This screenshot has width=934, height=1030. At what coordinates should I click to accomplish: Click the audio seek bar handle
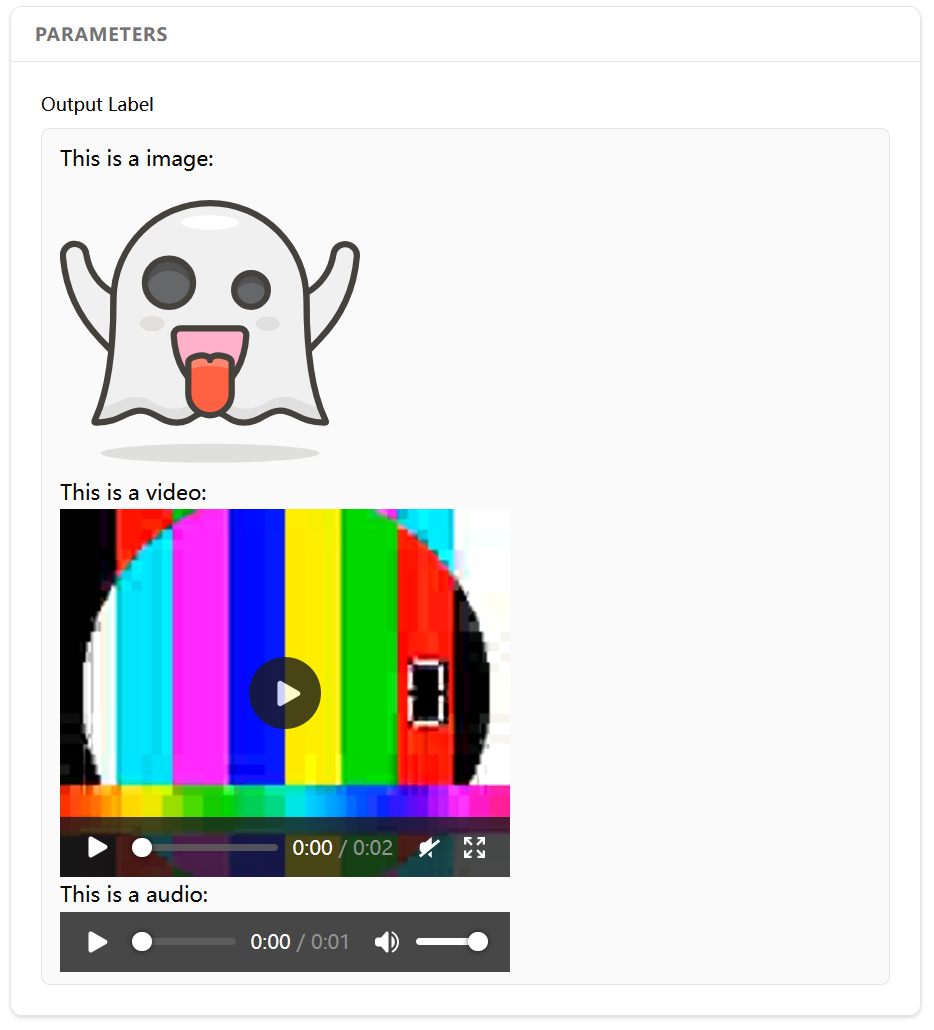pyautogui.click(x=143, y=942)
